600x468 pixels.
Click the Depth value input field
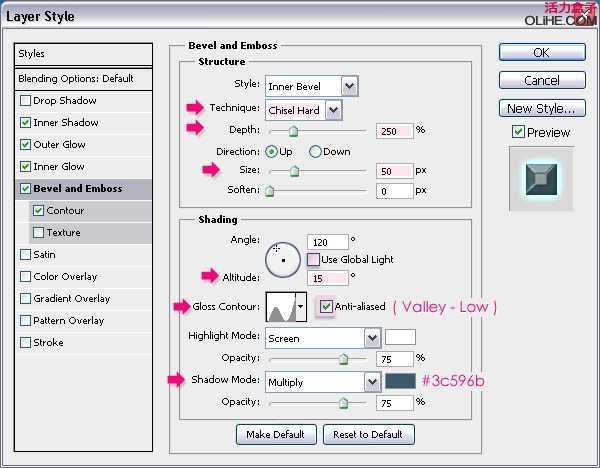(x=395, y=130)
